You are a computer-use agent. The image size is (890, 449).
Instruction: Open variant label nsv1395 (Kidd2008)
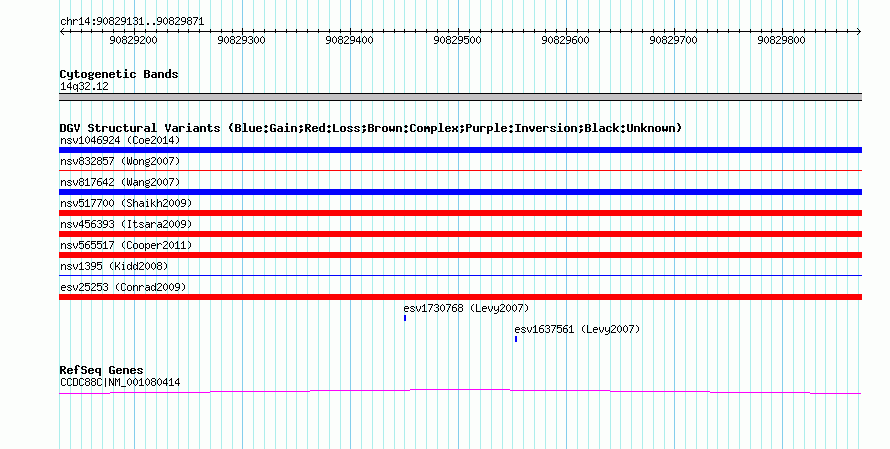click(114, 266)
